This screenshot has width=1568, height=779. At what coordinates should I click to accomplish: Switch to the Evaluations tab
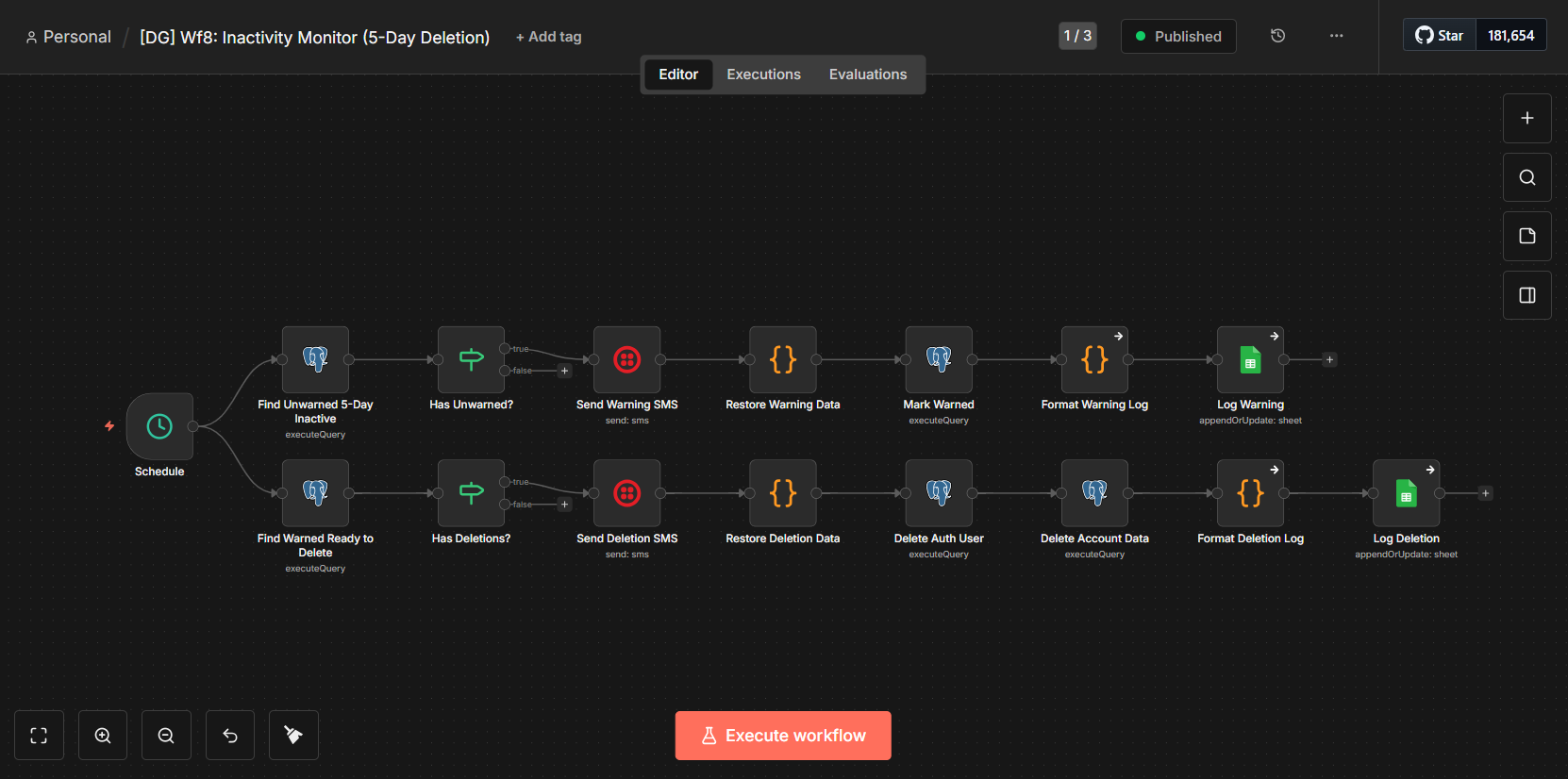(867, 75)
